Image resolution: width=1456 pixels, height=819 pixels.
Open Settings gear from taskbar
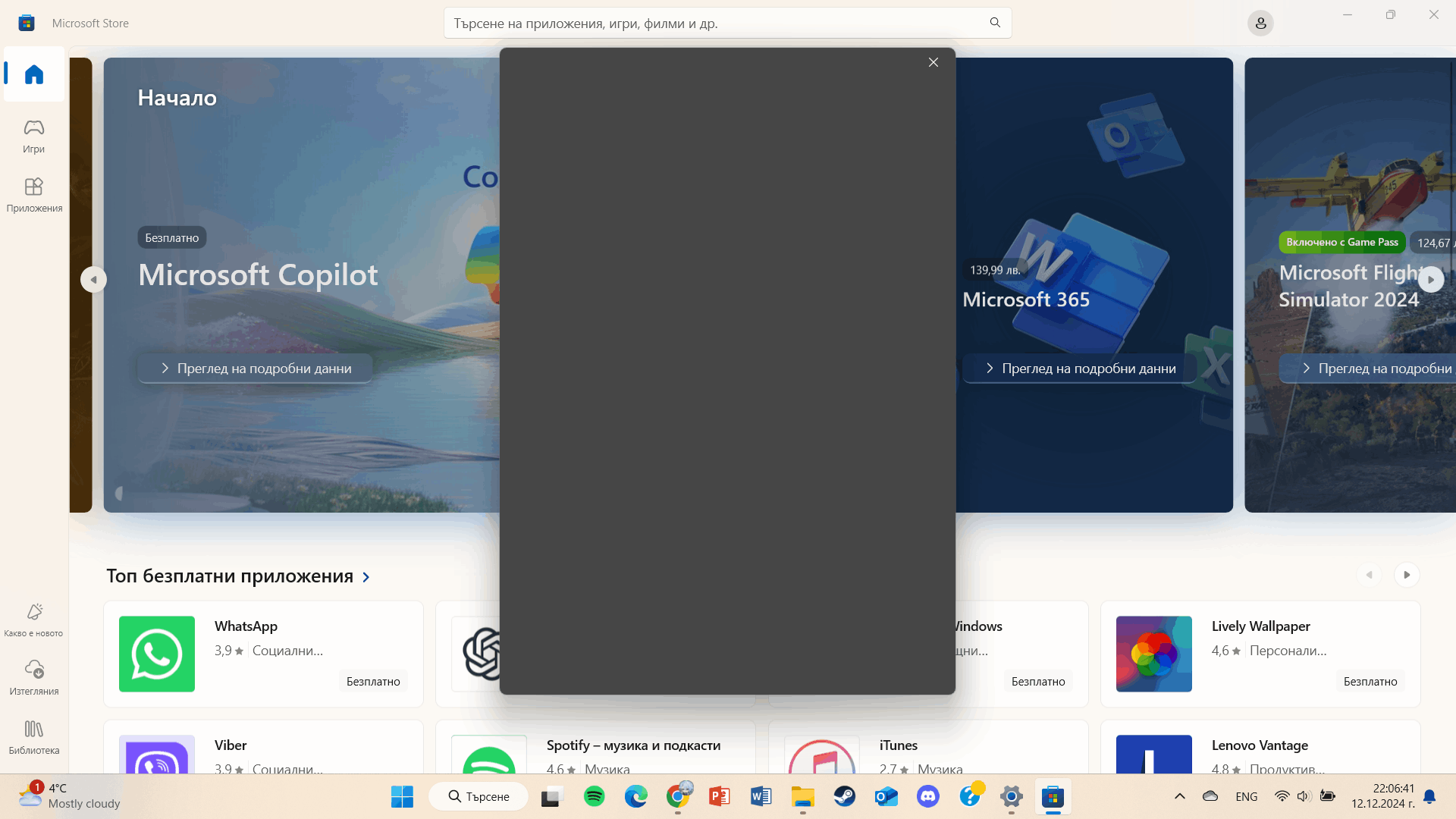click(x=1012, y=796)
